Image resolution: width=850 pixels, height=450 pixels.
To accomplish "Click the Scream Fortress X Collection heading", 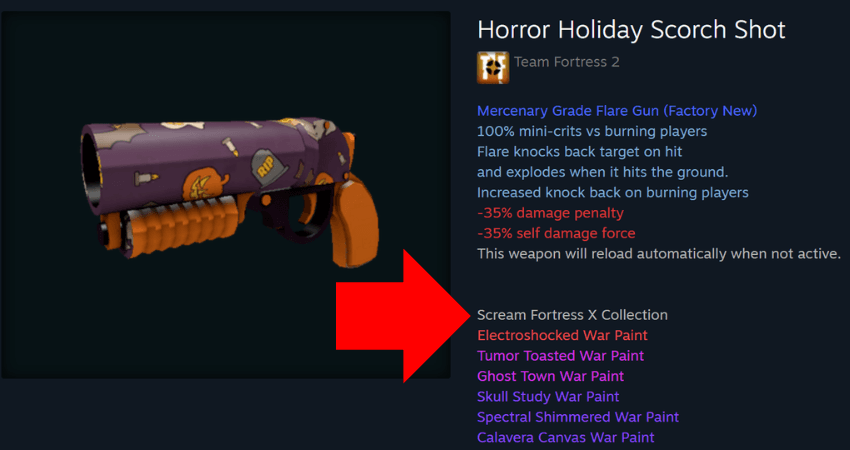I will [572, 315].
